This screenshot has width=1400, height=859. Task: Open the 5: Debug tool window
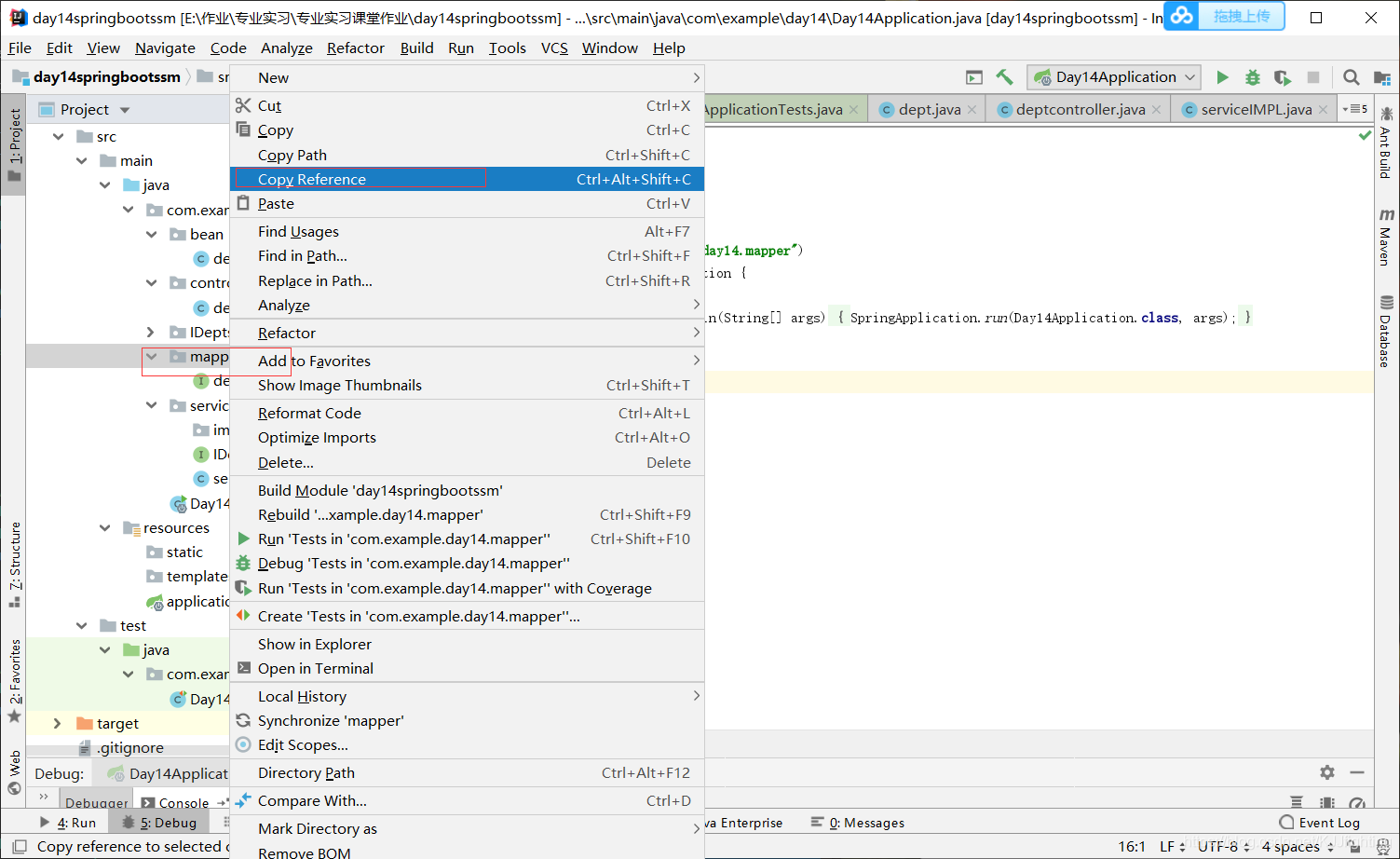pos(159,823)
